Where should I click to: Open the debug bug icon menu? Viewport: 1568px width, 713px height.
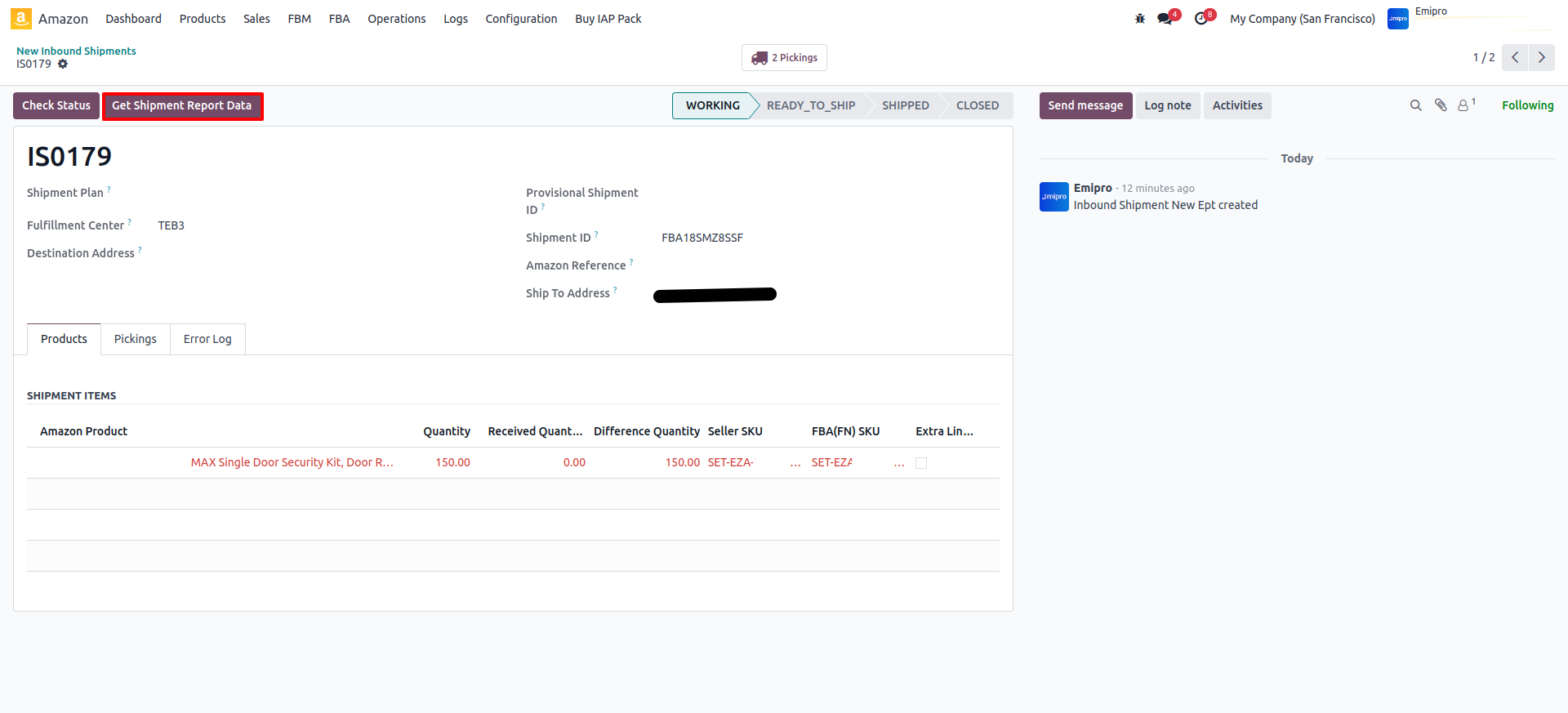tap(1140, 19)
